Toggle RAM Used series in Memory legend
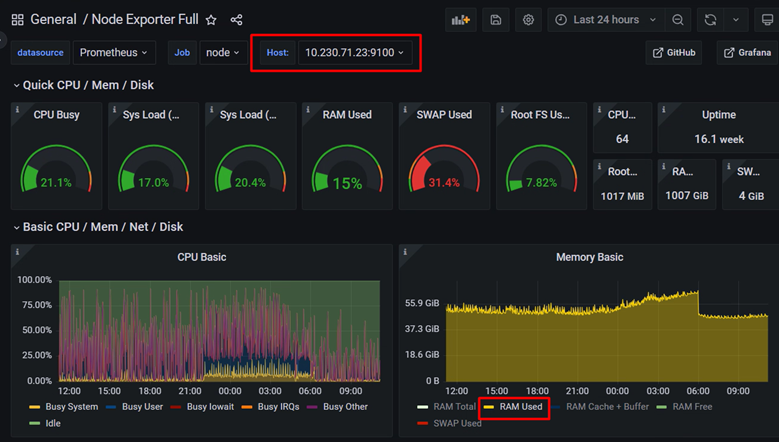779x442 pixels. click(514, 407)
